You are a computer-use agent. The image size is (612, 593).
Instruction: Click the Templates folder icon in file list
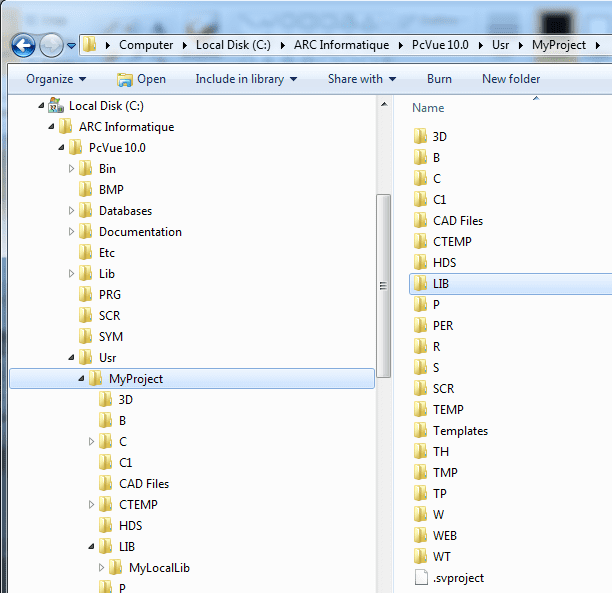click(420, 431)
